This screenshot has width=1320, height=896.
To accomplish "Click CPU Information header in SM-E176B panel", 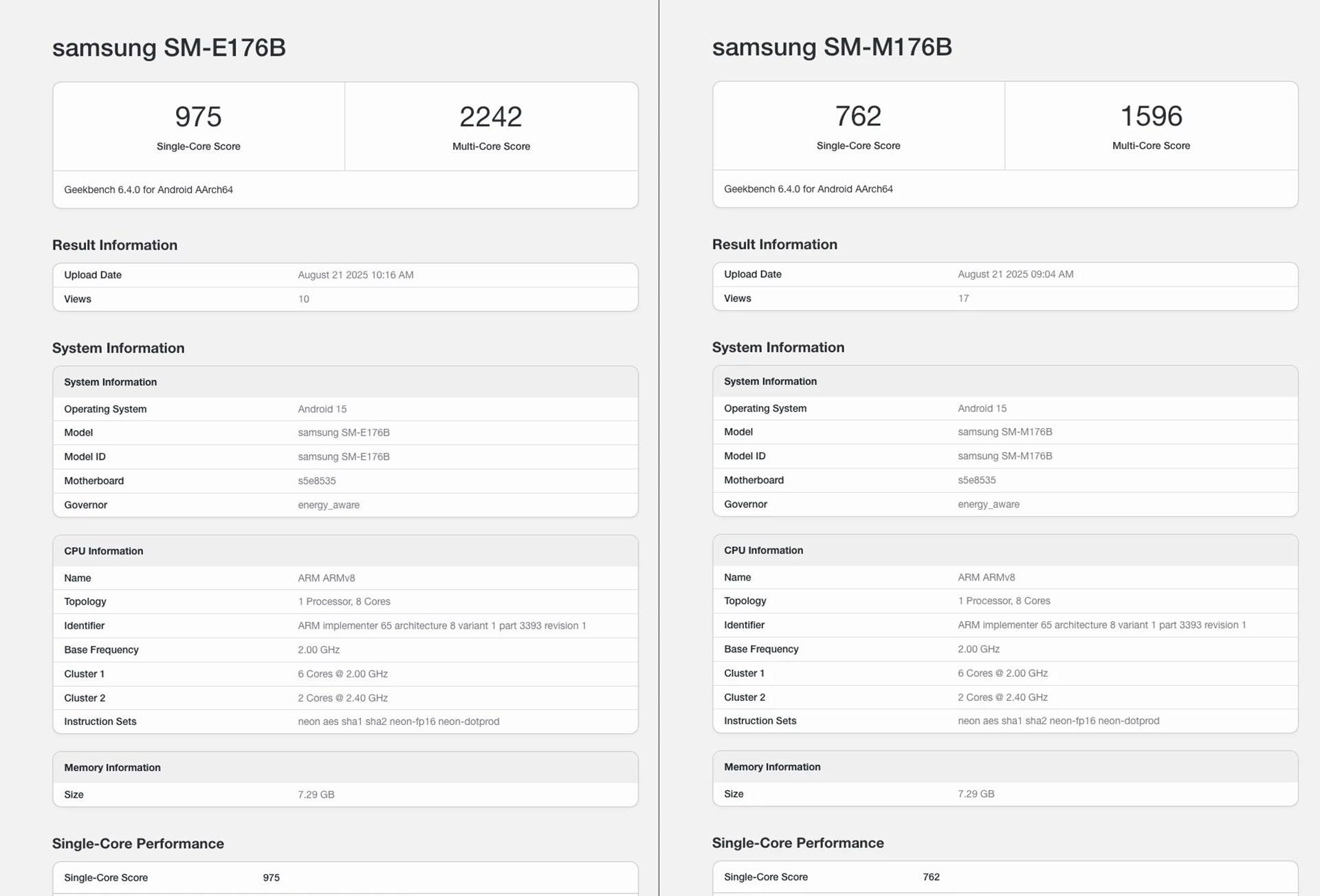I will click(104, 551).
